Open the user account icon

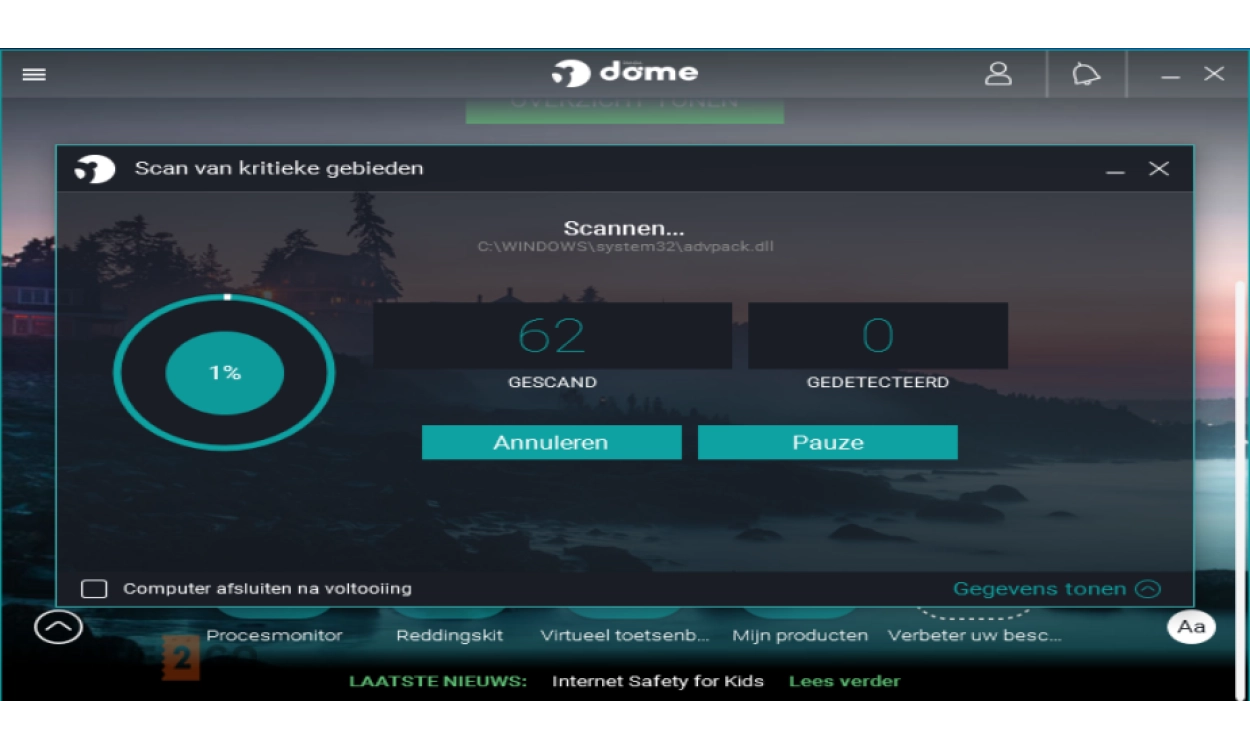[998, 74]
